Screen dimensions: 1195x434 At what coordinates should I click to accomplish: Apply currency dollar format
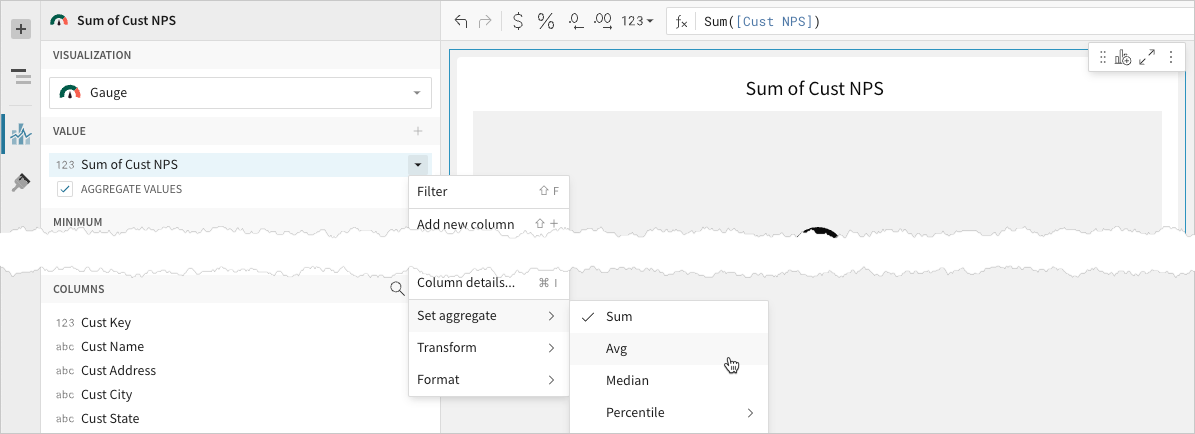click(517, 21)
